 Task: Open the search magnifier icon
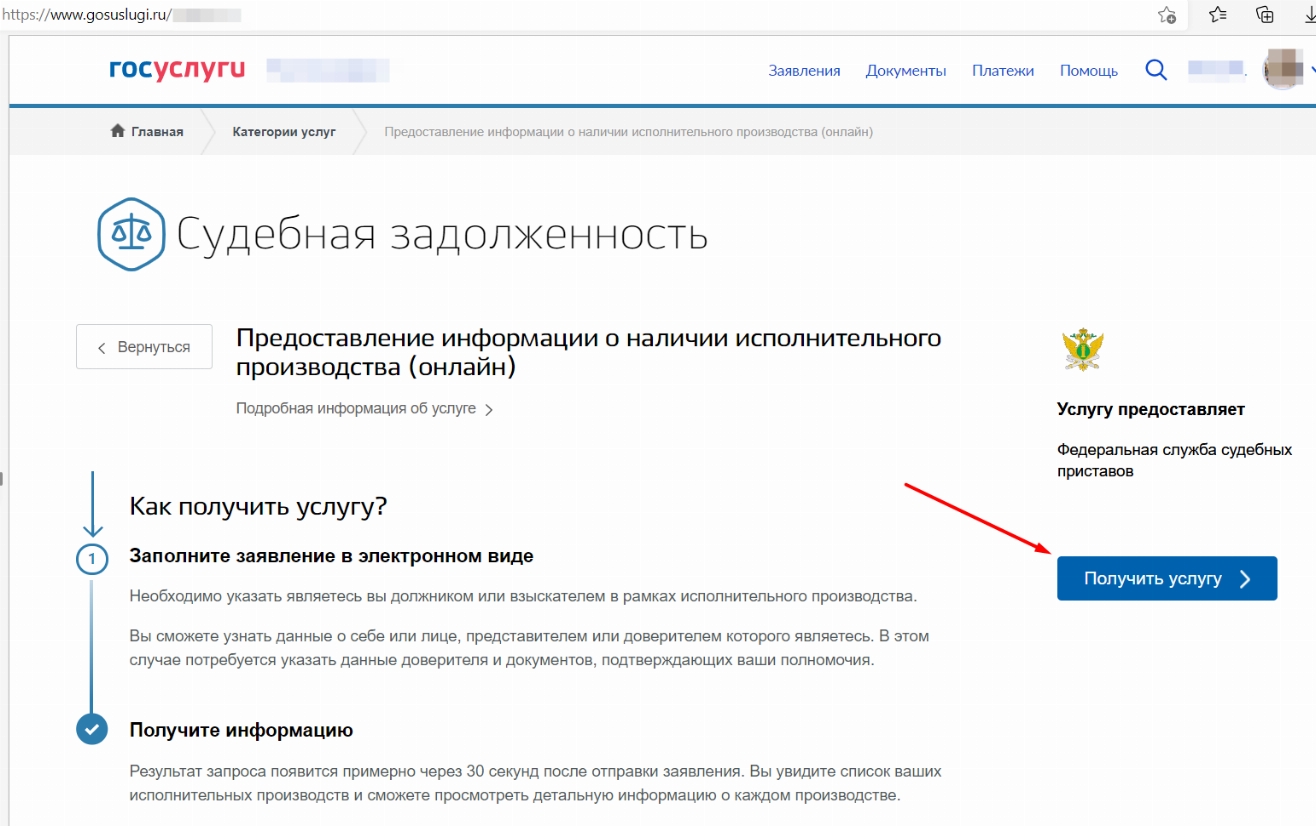1156,70
